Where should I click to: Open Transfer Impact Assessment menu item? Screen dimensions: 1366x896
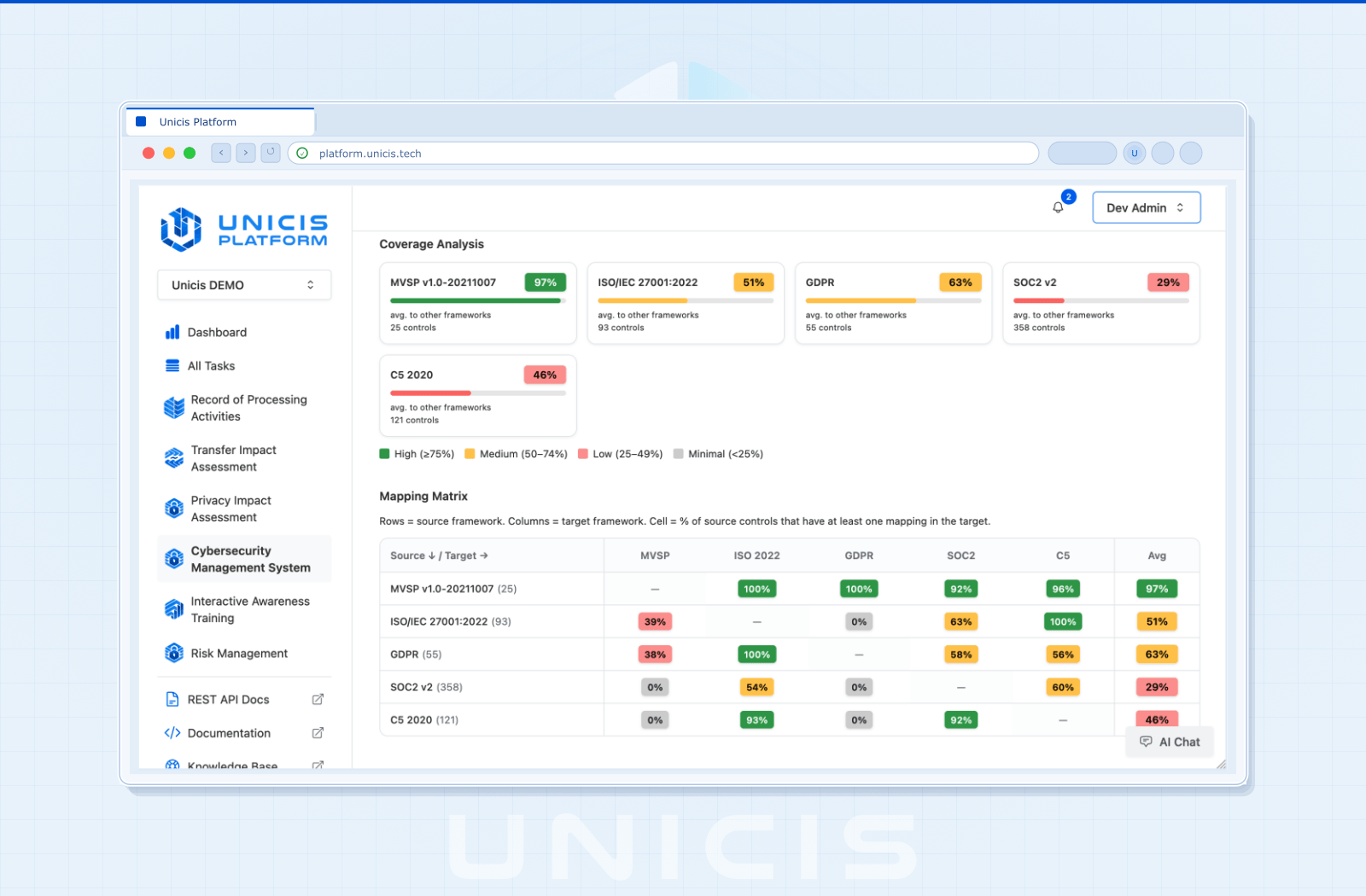coord(244,458)
